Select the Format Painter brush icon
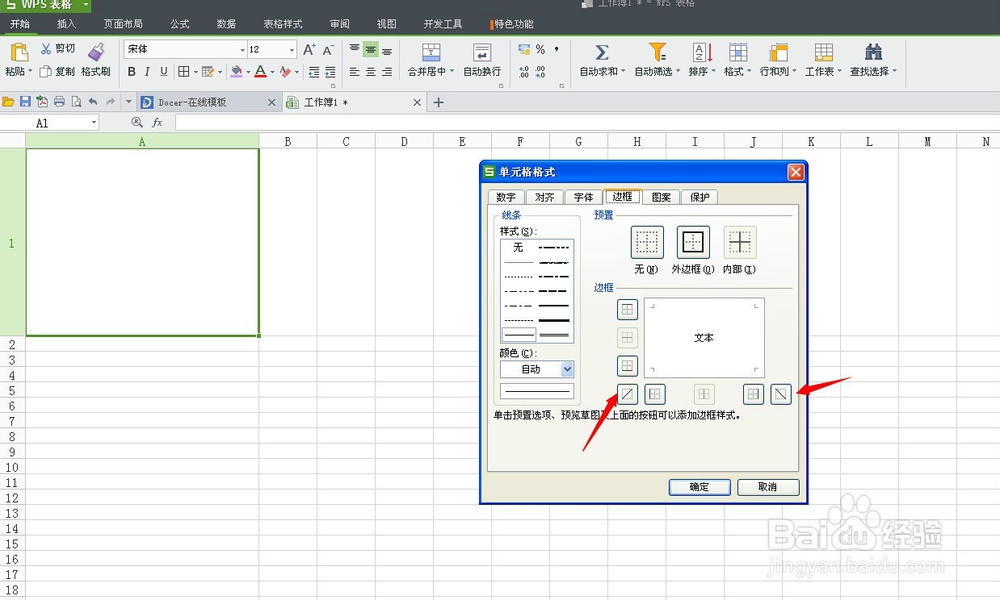 pyautogui.click(x=96, y=52)
